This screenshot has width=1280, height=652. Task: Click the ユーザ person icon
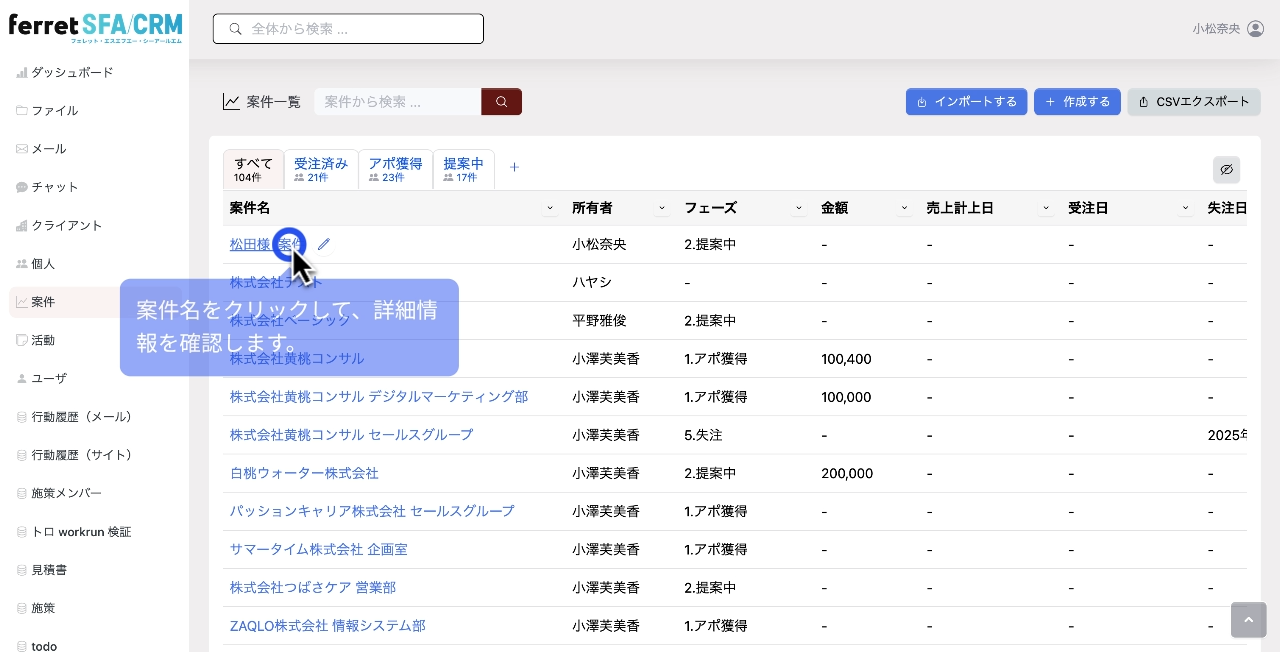click(22, 379)
